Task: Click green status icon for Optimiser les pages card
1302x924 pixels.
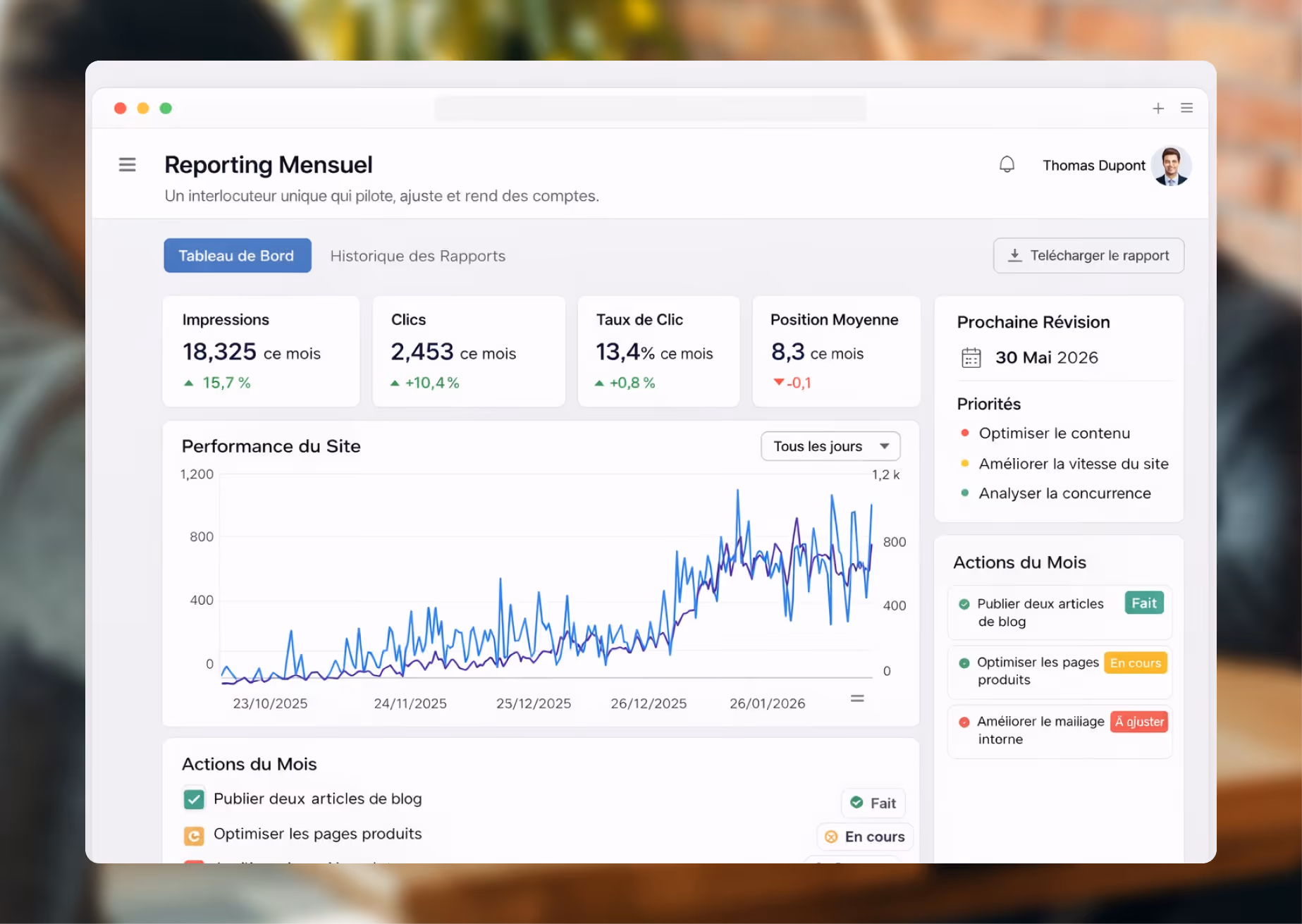Action: pyautogui.click(x=964, y=663)
